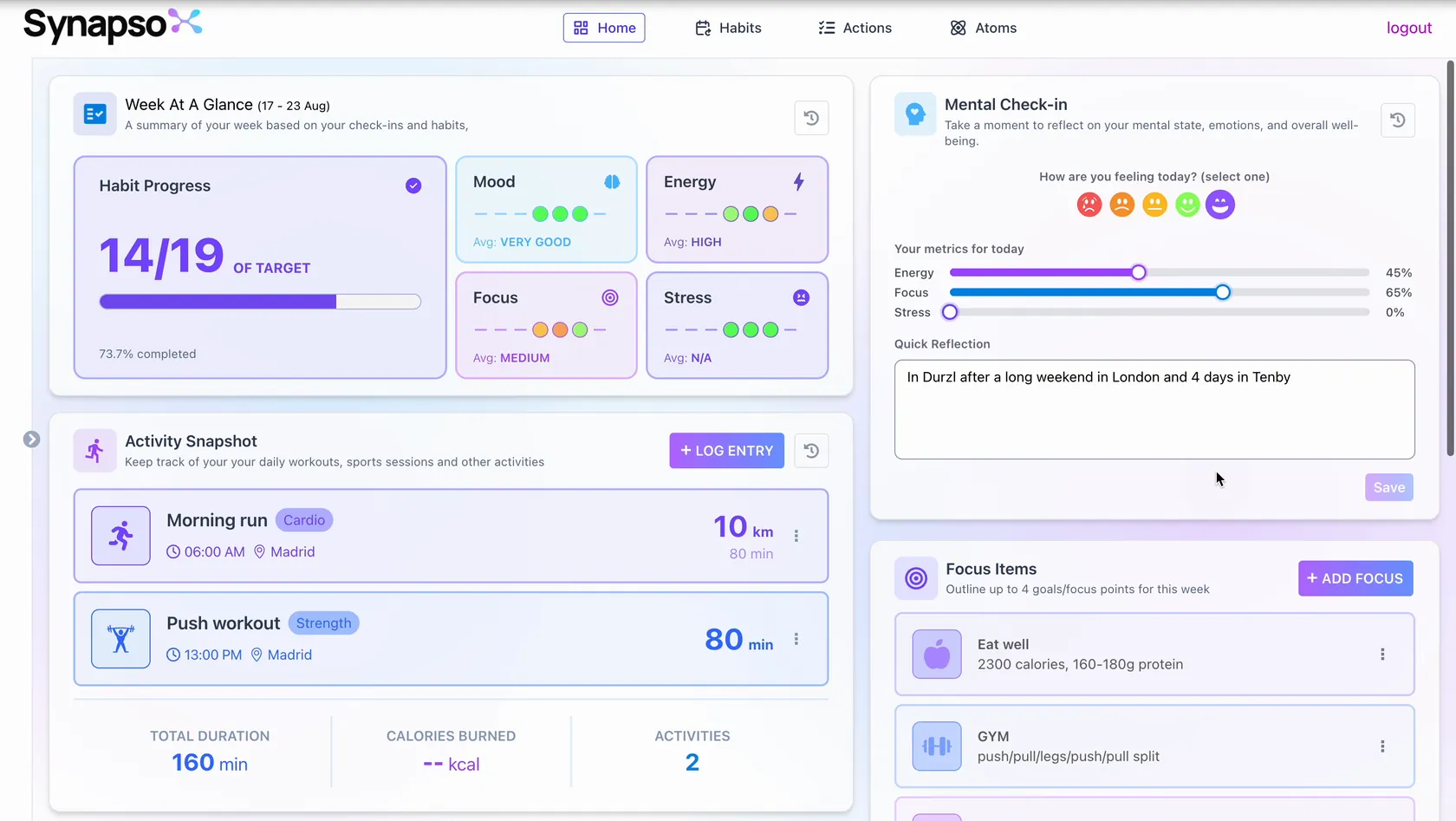Click the clock icon beside 06:00 AM
This screenshot has width=1456, height=821.
pos(173,551)
